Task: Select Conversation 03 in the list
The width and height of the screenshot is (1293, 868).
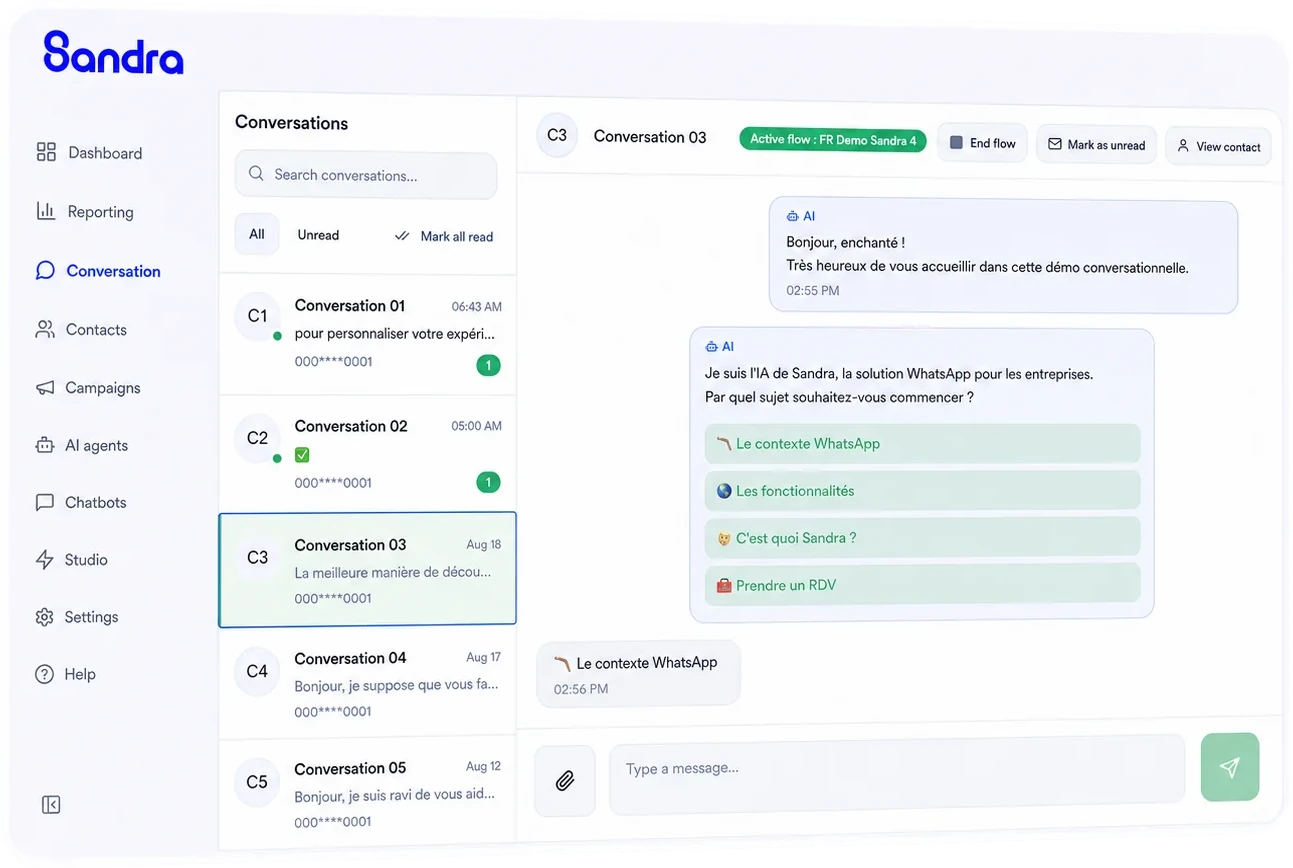Action: click(x=367, y=570)
